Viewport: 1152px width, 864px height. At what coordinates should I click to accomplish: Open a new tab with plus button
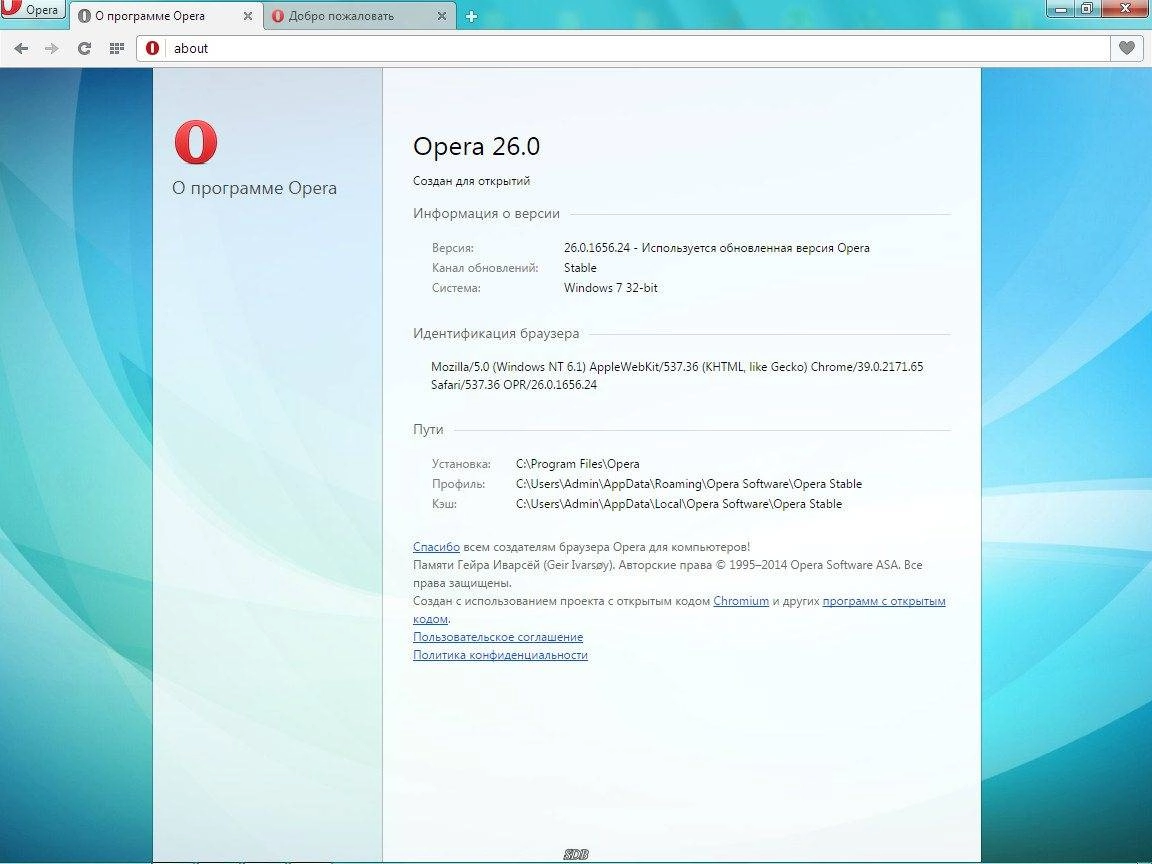click(x=472, y=16)
